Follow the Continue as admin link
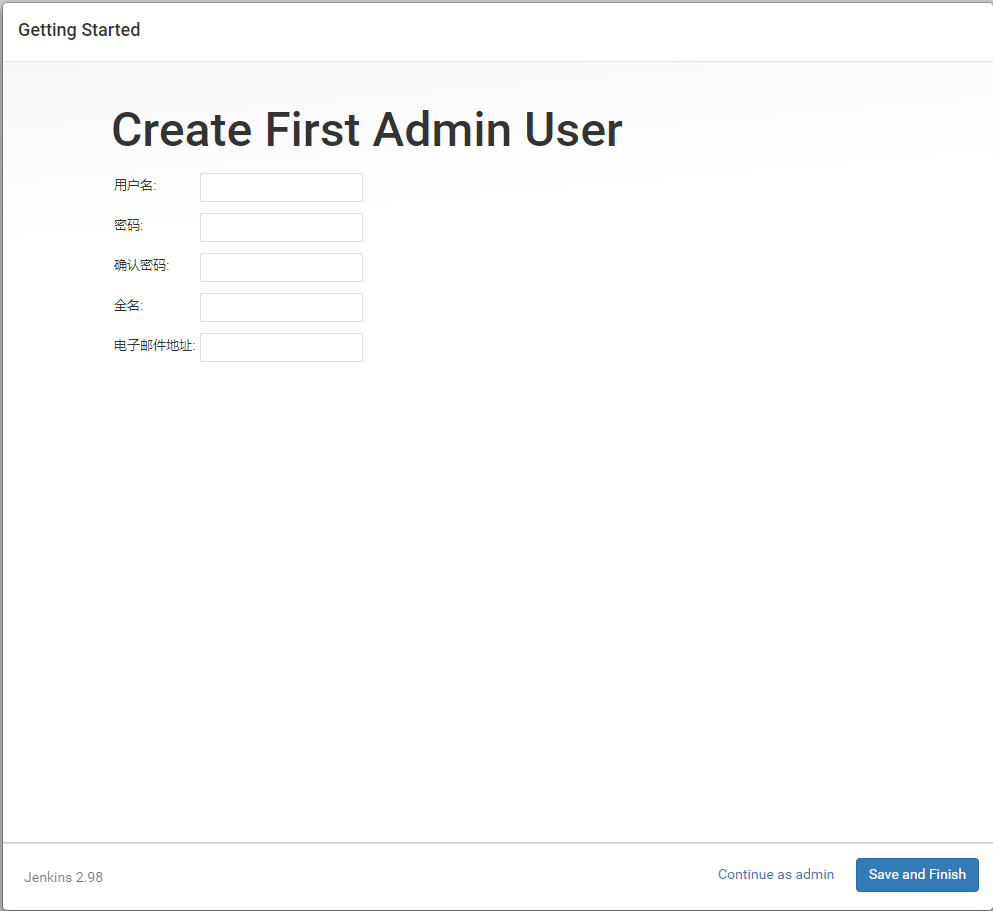This screenshot has width=993, height=911. point(775,874)
